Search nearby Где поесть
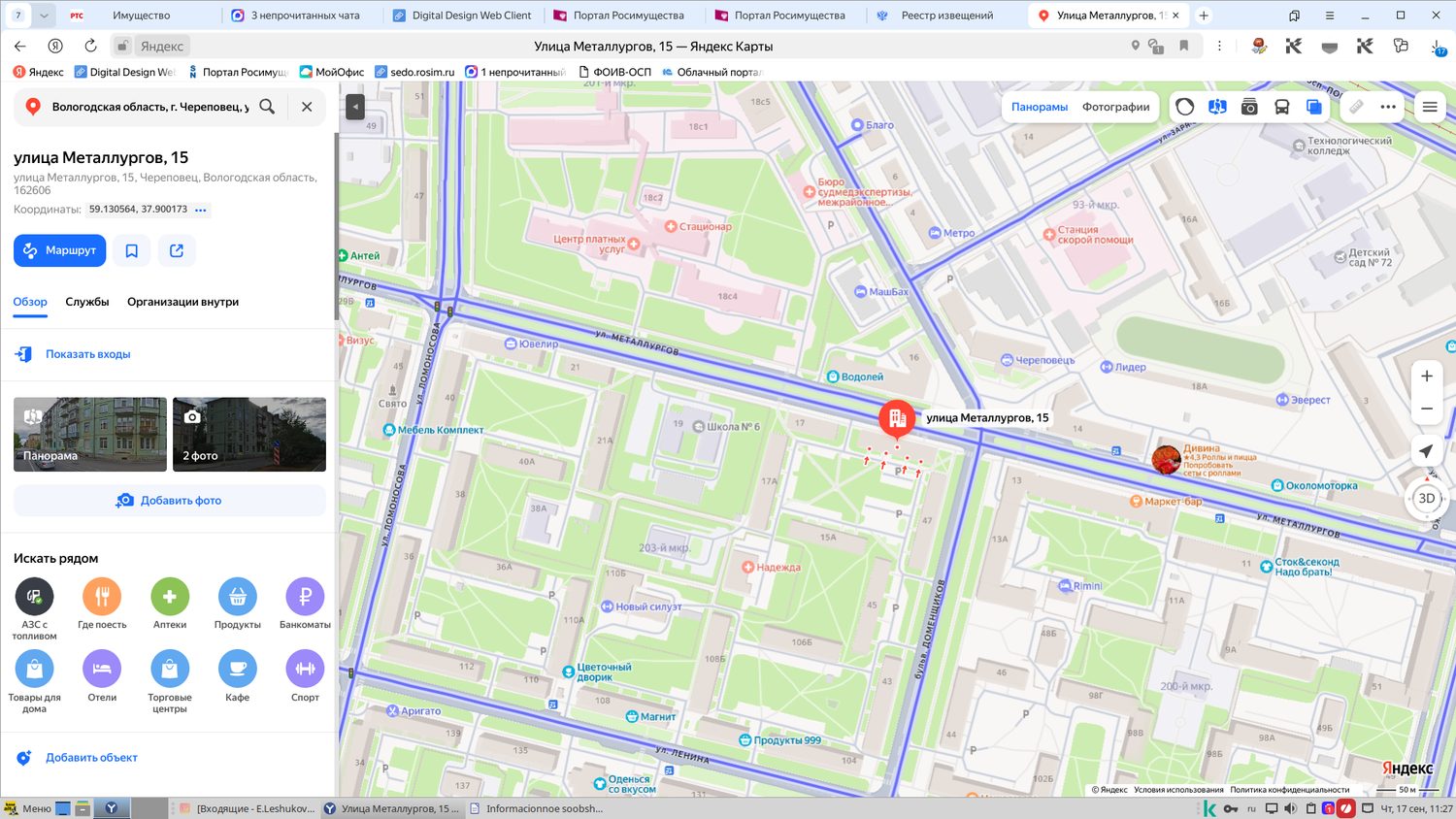Screen dimensions: 1456x819 tap(102, 604)
